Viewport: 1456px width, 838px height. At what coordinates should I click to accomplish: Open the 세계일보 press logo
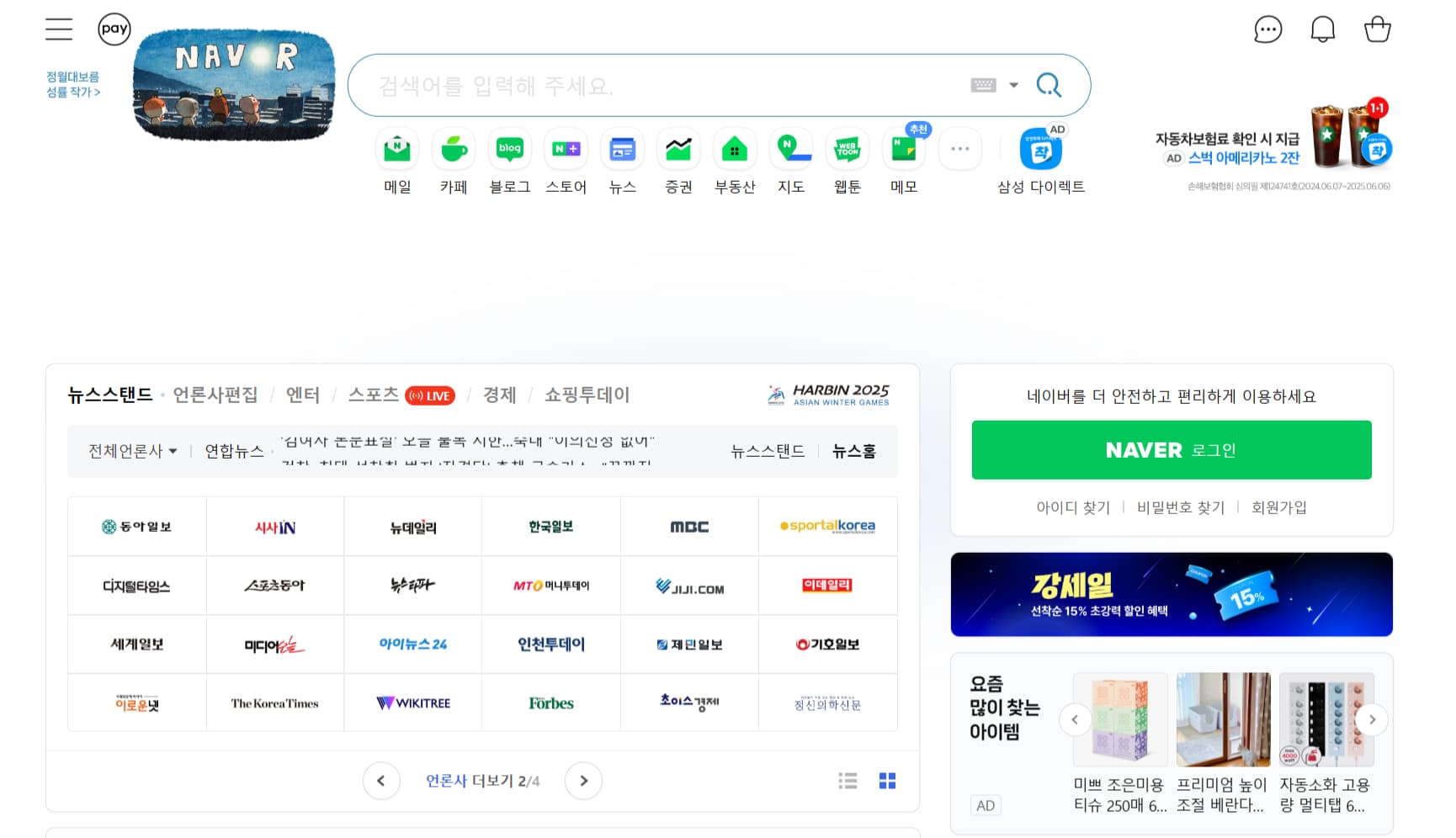pyautogui.click(x=136, y=644)
